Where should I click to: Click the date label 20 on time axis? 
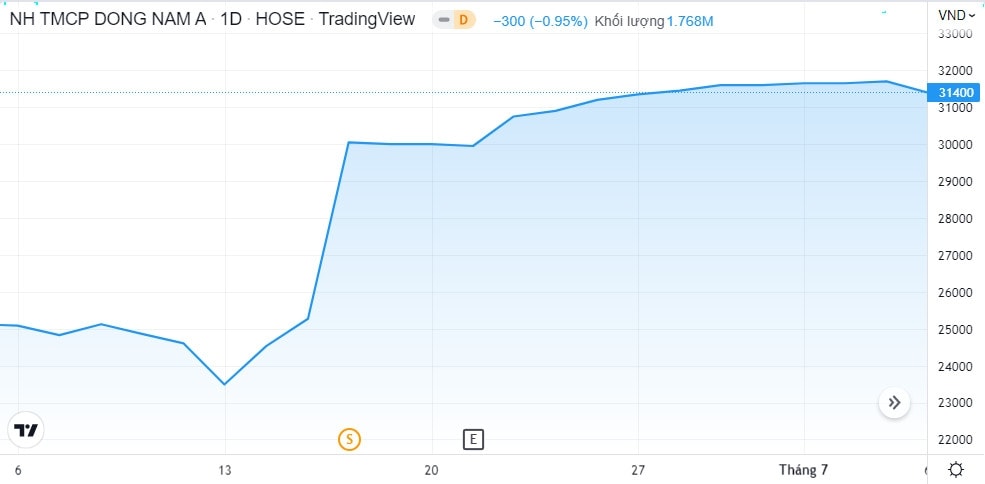tap(431, 470)
